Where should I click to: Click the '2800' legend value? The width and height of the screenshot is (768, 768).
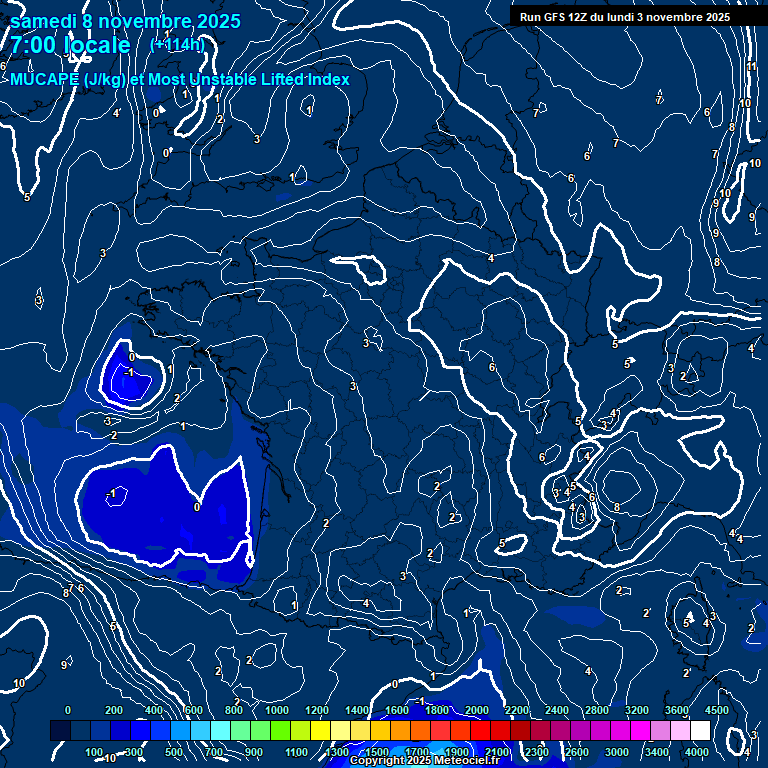point(597,710)
